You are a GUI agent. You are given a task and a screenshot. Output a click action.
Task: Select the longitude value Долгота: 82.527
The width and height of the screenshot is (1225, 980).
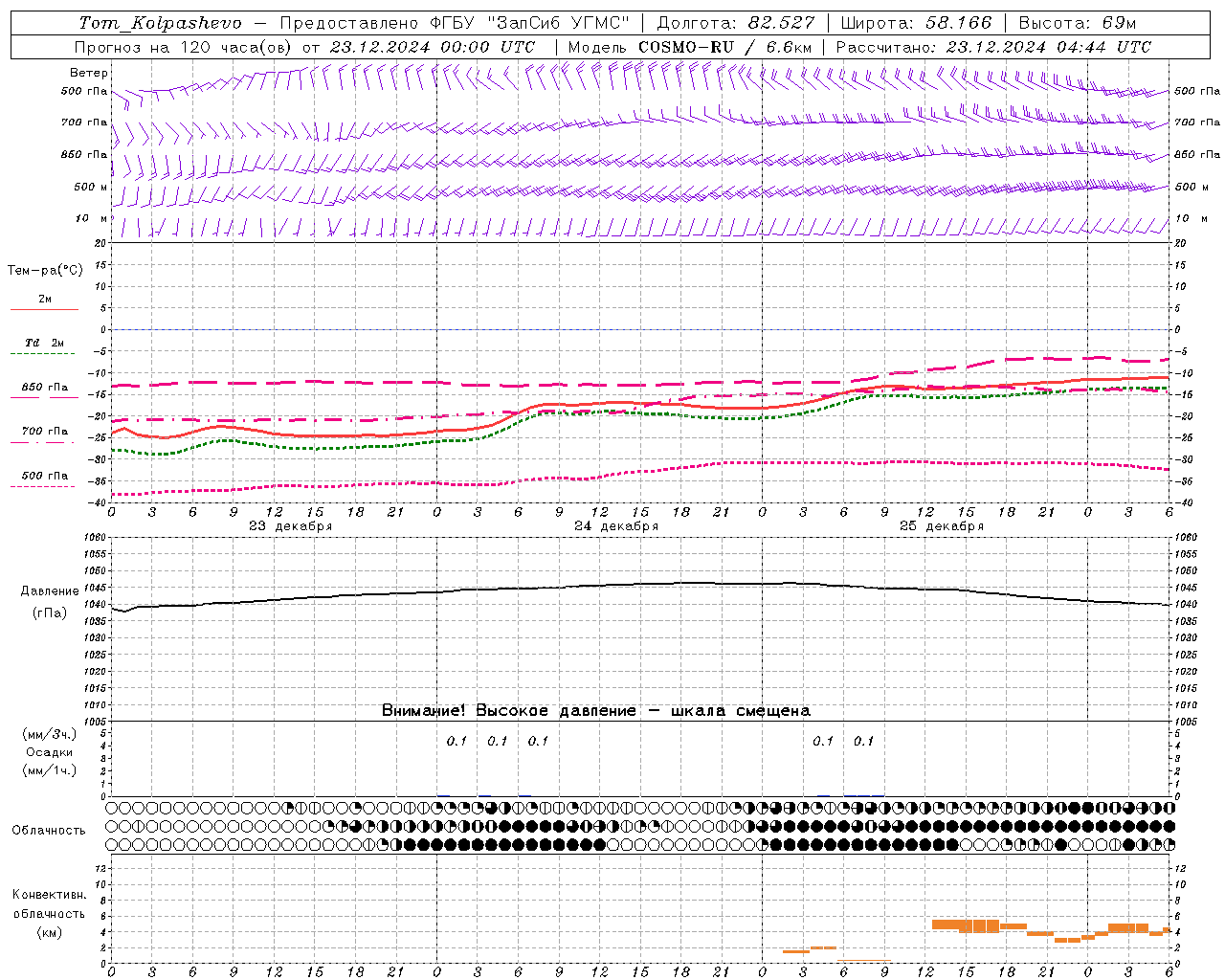(x=735, y=23)
